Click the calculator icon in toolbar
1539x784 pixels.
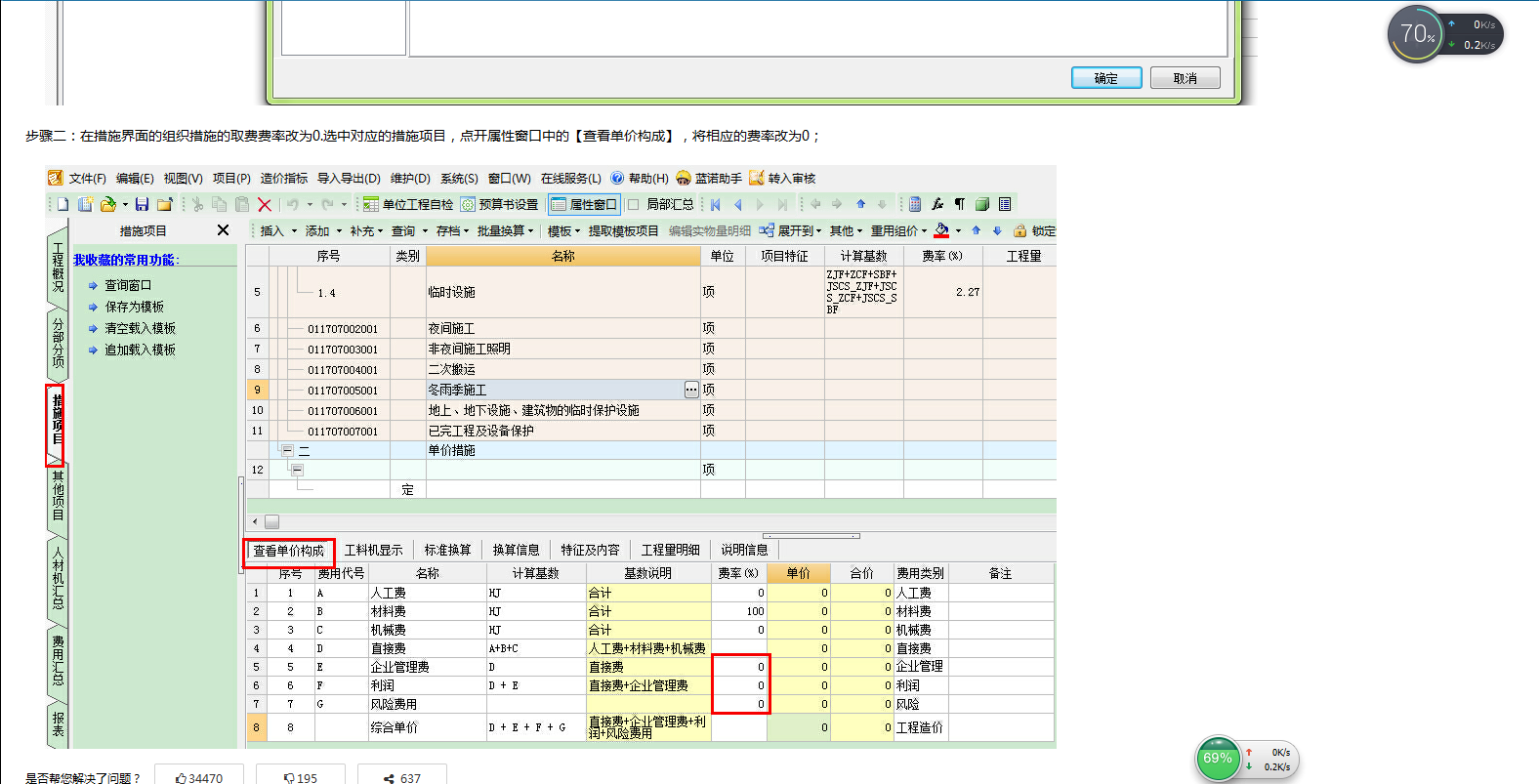point(915,204)
